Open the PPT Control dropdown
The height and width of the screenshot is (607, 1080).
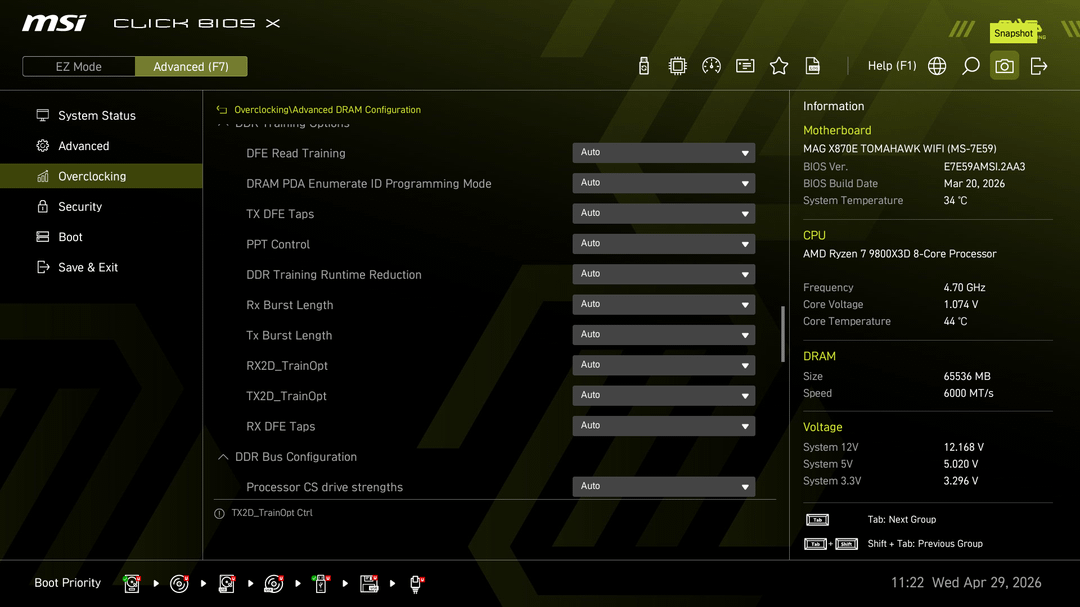tap(663, 244)
